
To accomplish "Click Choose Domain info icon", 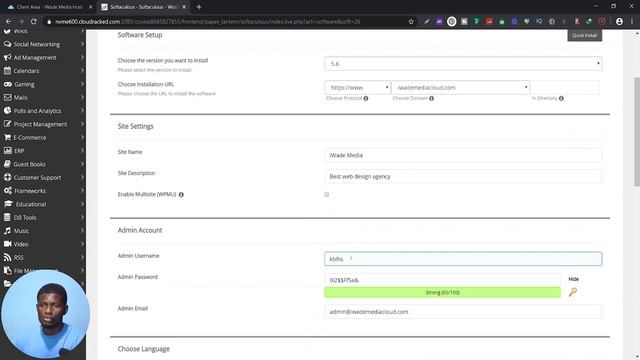I will [431, 98].
